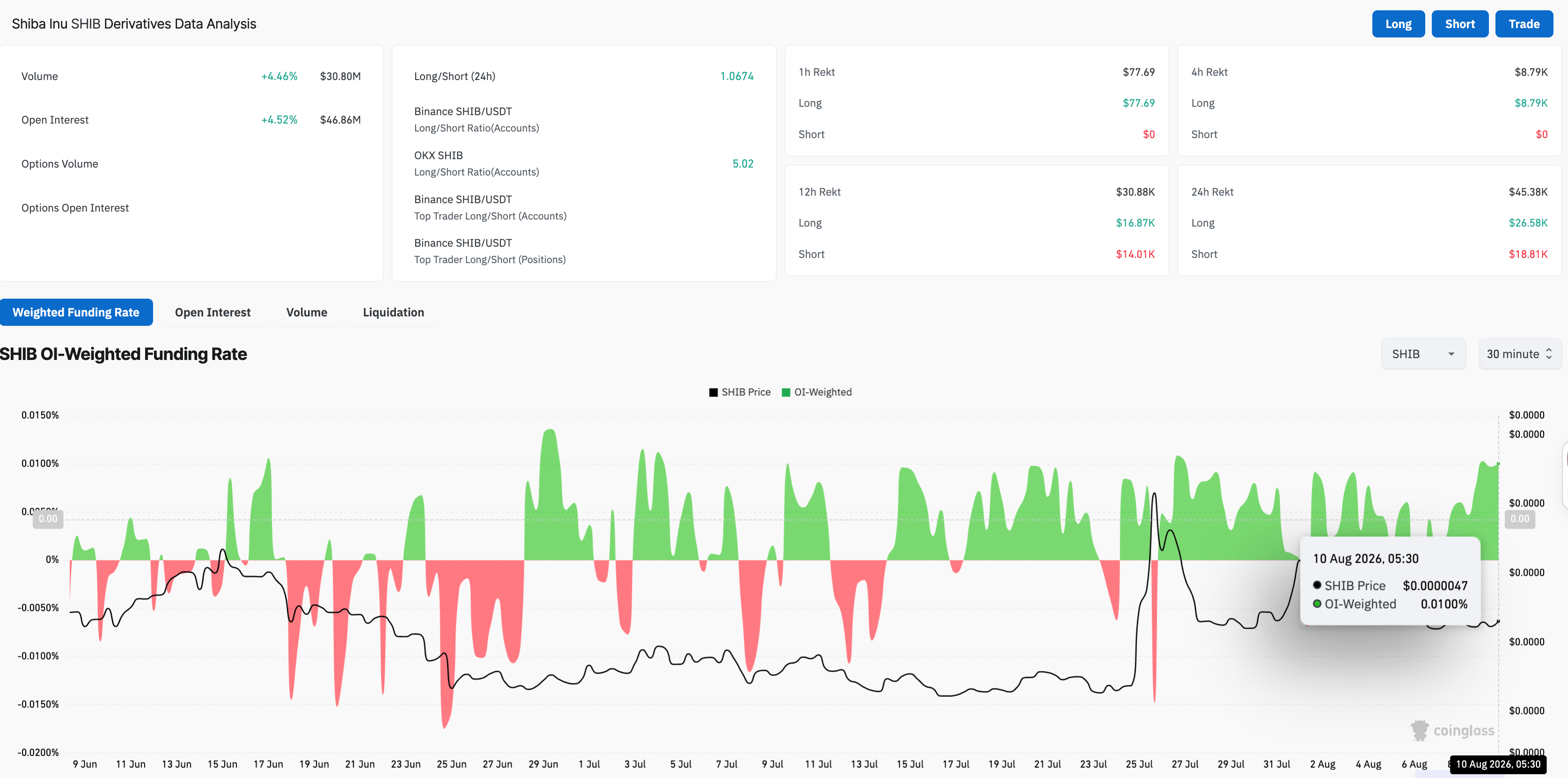Click the 17 Jun x-axis date label
1568x778 pixels.
pyautogui.click(x=268, y=764)
